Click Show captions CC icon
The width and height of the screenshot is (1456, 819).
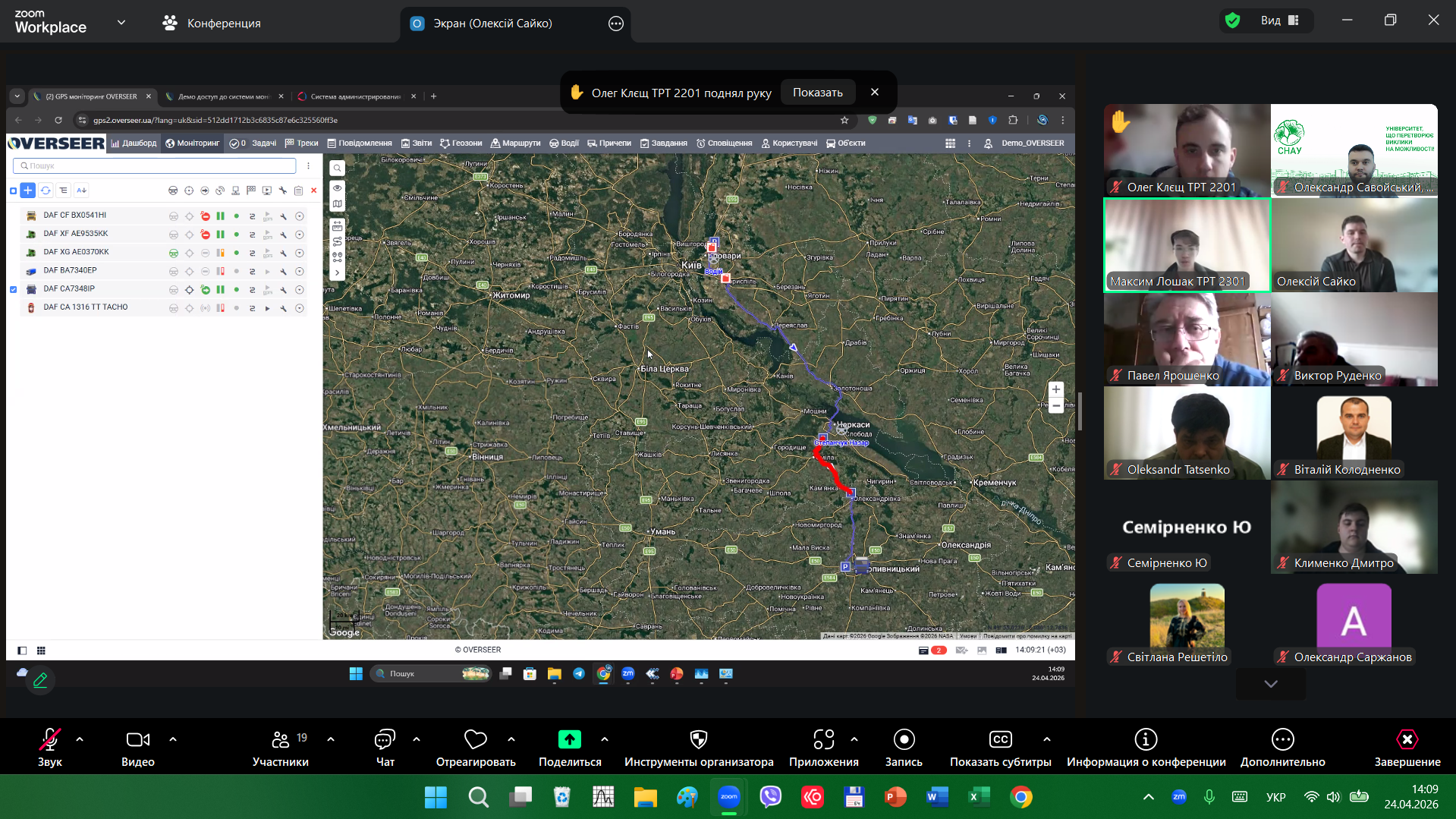(x=1000, y=739)
